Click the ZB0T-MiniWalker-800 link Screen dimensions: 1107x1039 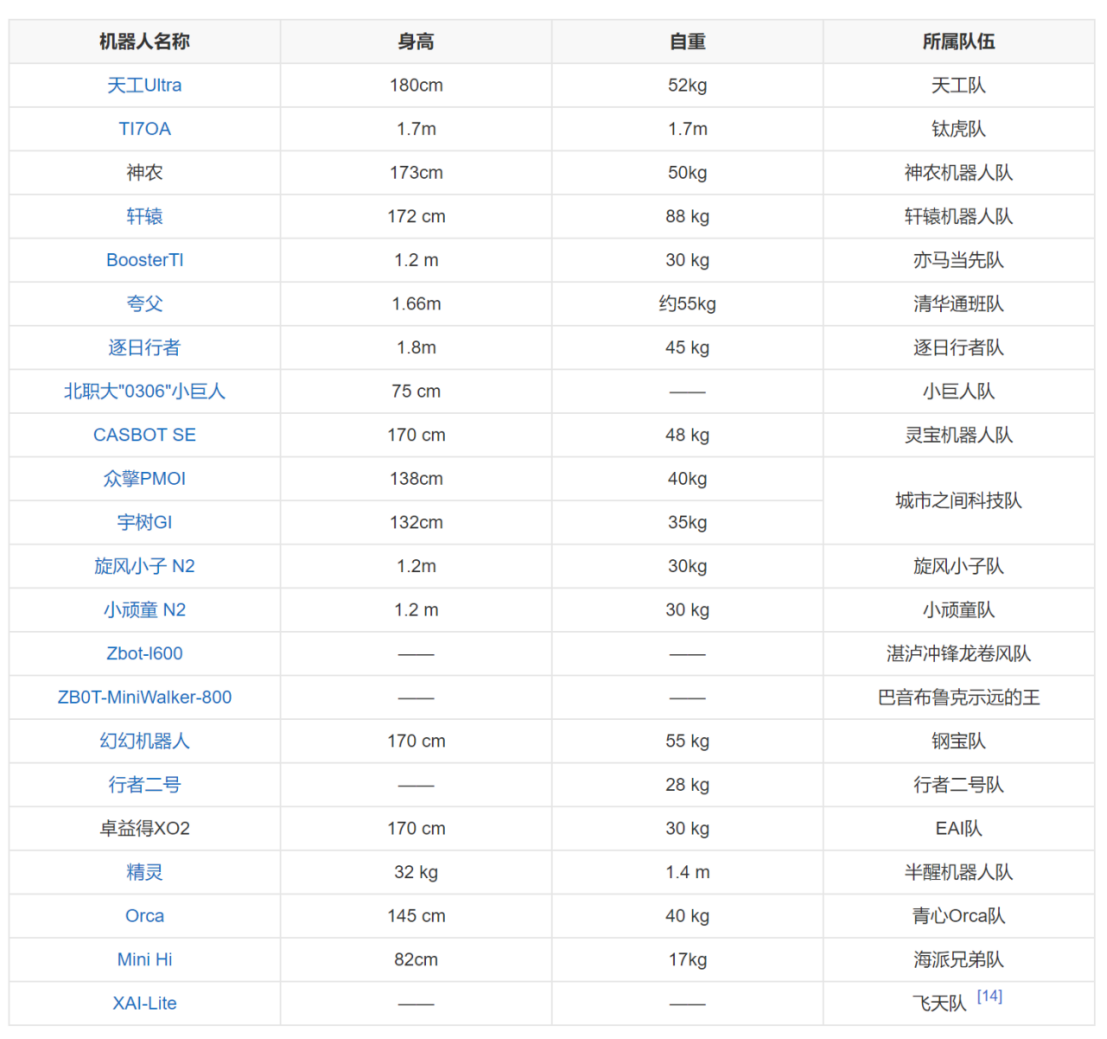[x=144, y=697]
